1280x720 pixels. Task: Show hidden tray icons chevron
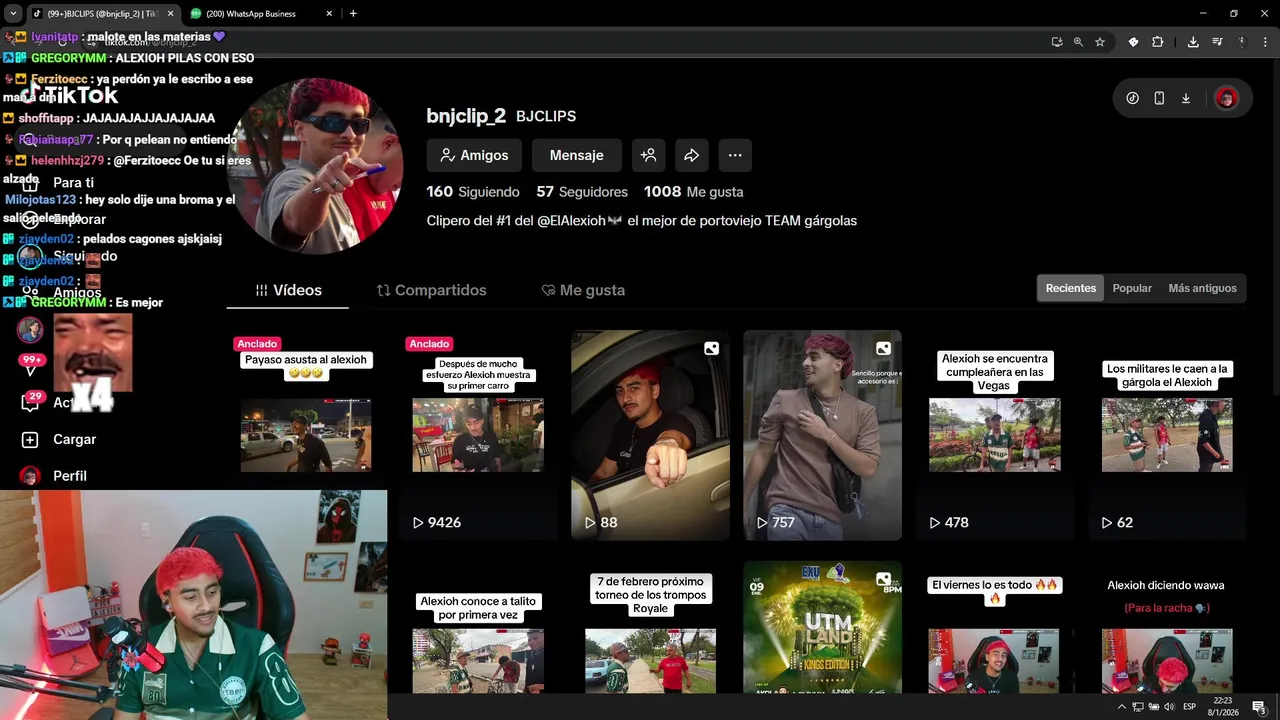[x=1121, y=707]
